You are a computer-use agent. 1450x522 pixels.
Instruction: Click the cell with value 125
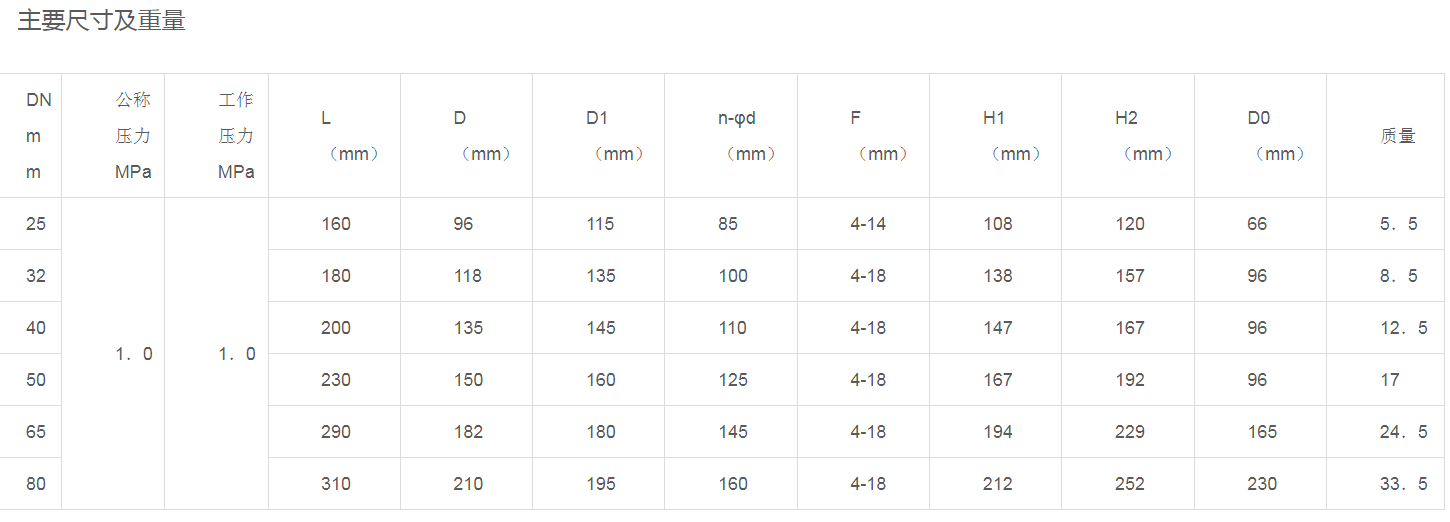[733, 380]
